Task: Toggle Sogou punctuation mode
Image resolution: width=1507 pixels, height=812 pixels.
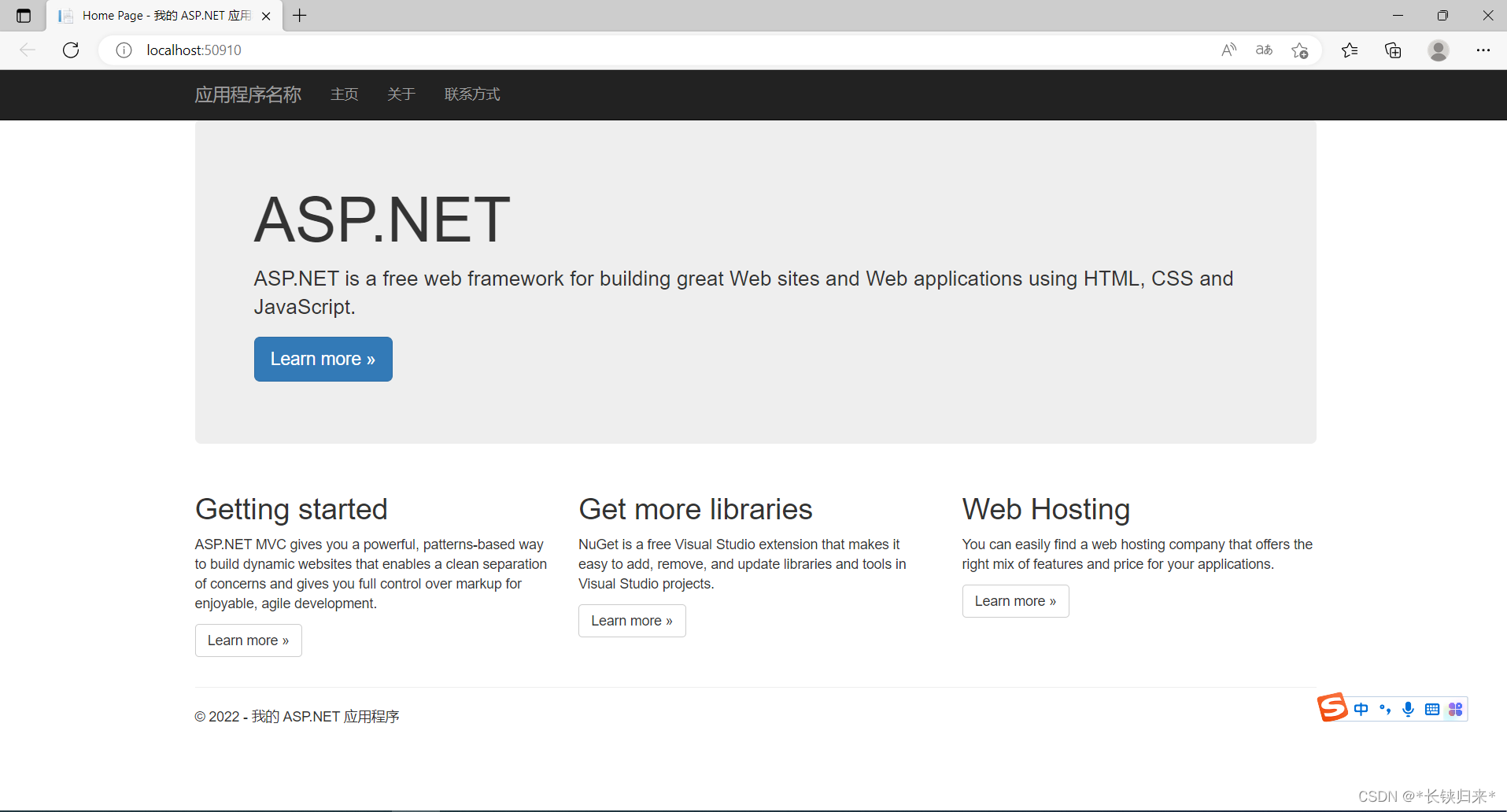Action: click(x=1386, y=708)
